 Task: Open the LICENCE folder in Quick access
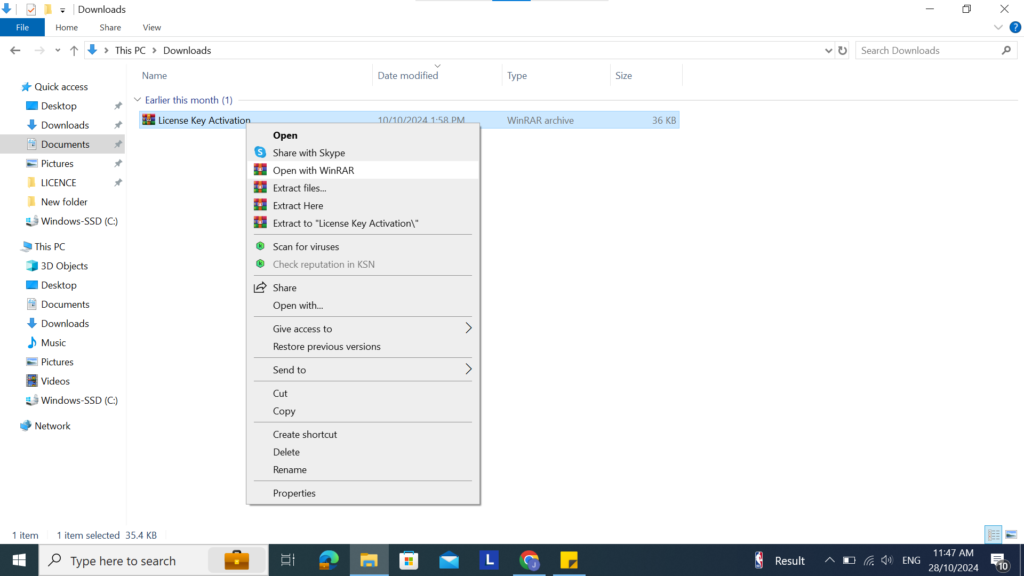(x=58, y=183)
